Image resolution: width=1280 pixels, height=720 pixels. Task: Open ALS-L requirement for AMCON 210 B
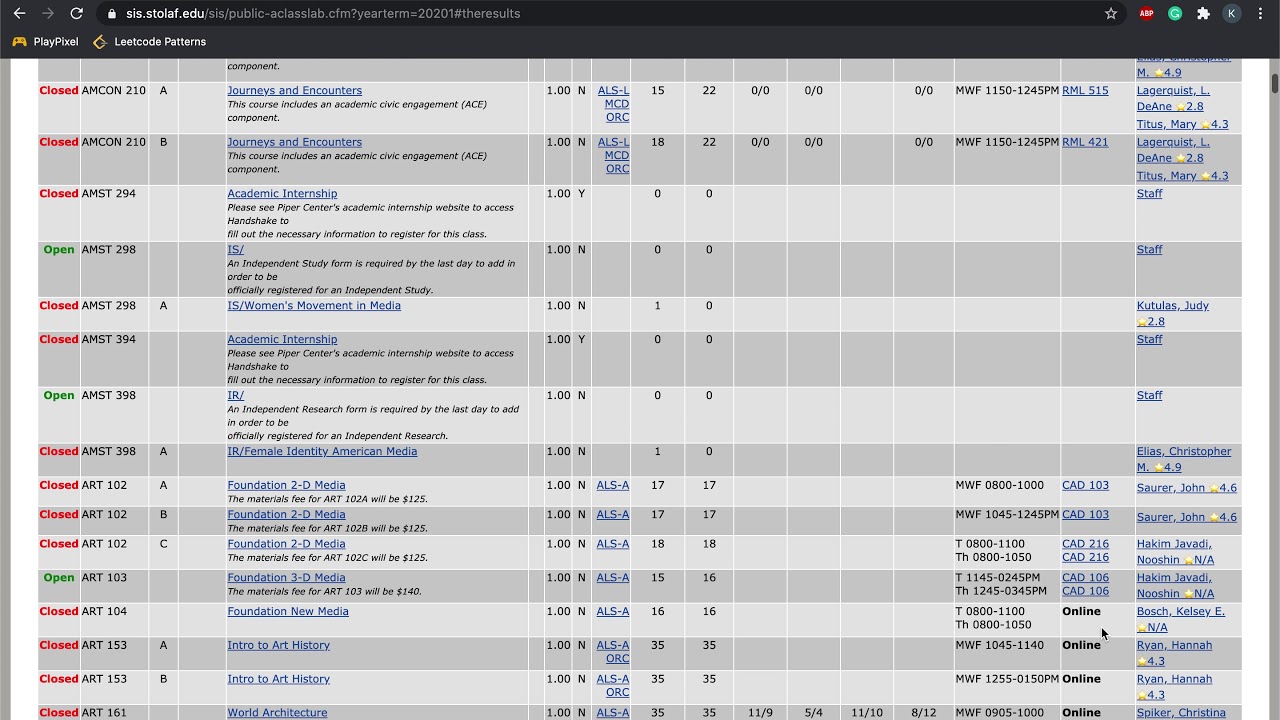[x=614, y=143]
